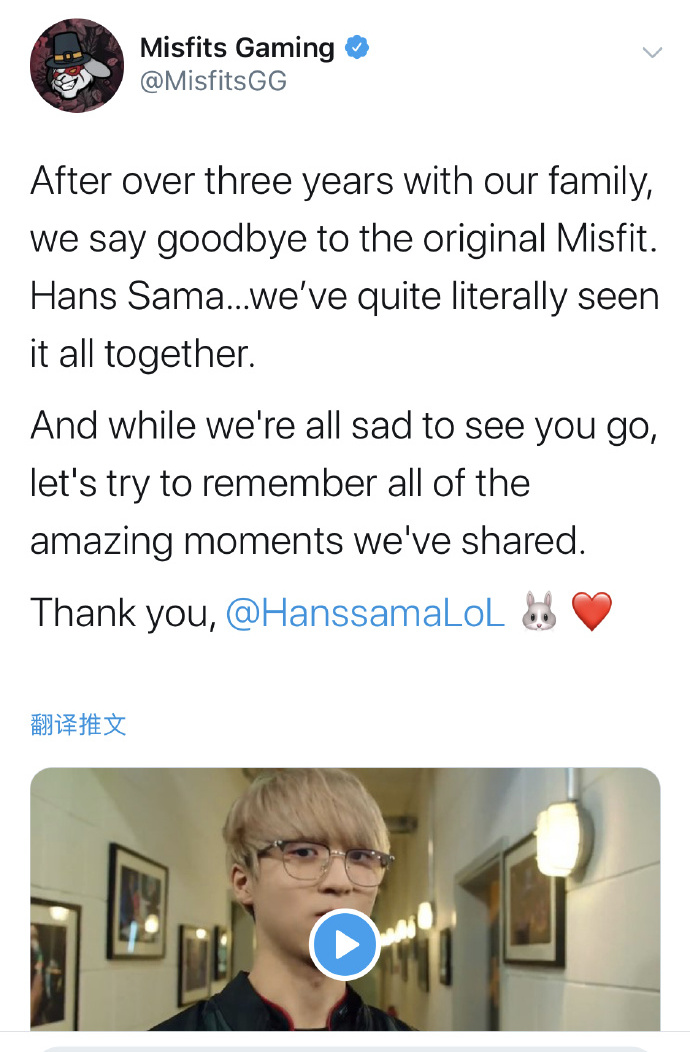Open the @HanssamaLoL mention
Screen dimensions: 690x1052
point(365,613)
